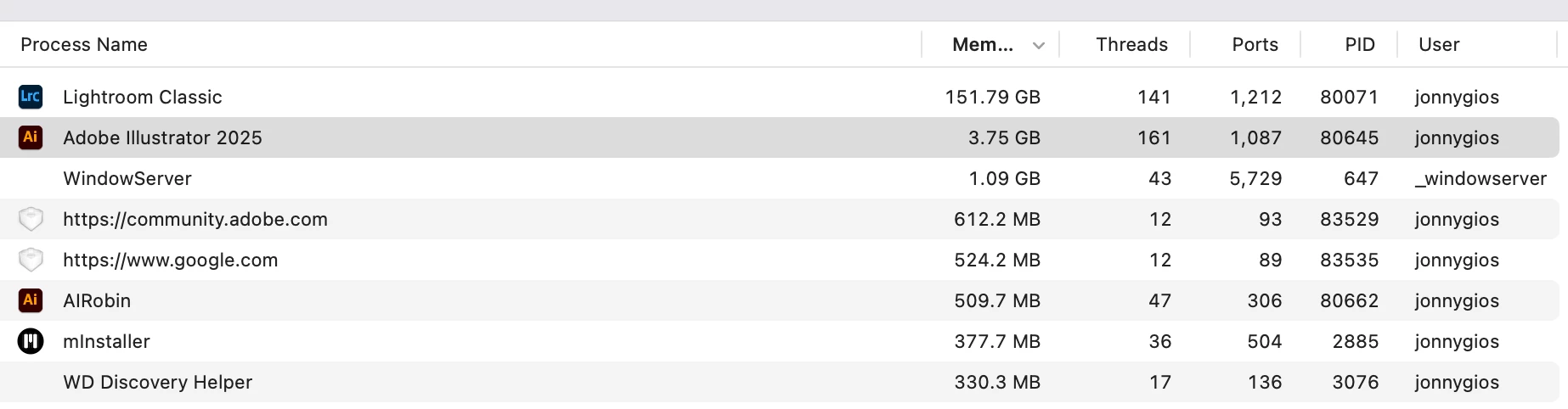Viewport: 1568px width, 409px height.
Task: Sort processes by Ports header
Action: [x=1255, y=45]
